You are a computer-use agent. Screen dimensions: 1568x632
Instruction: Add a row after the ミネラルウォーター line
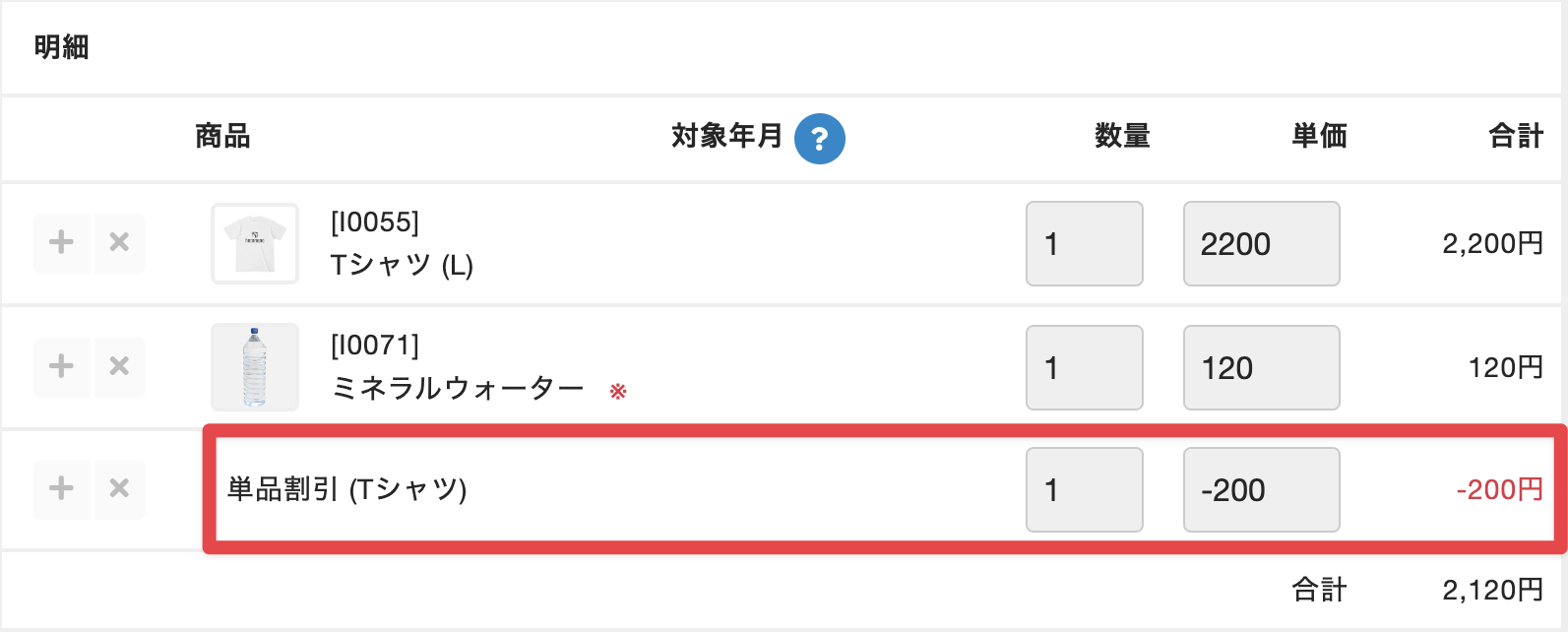(x=61, y=366)
